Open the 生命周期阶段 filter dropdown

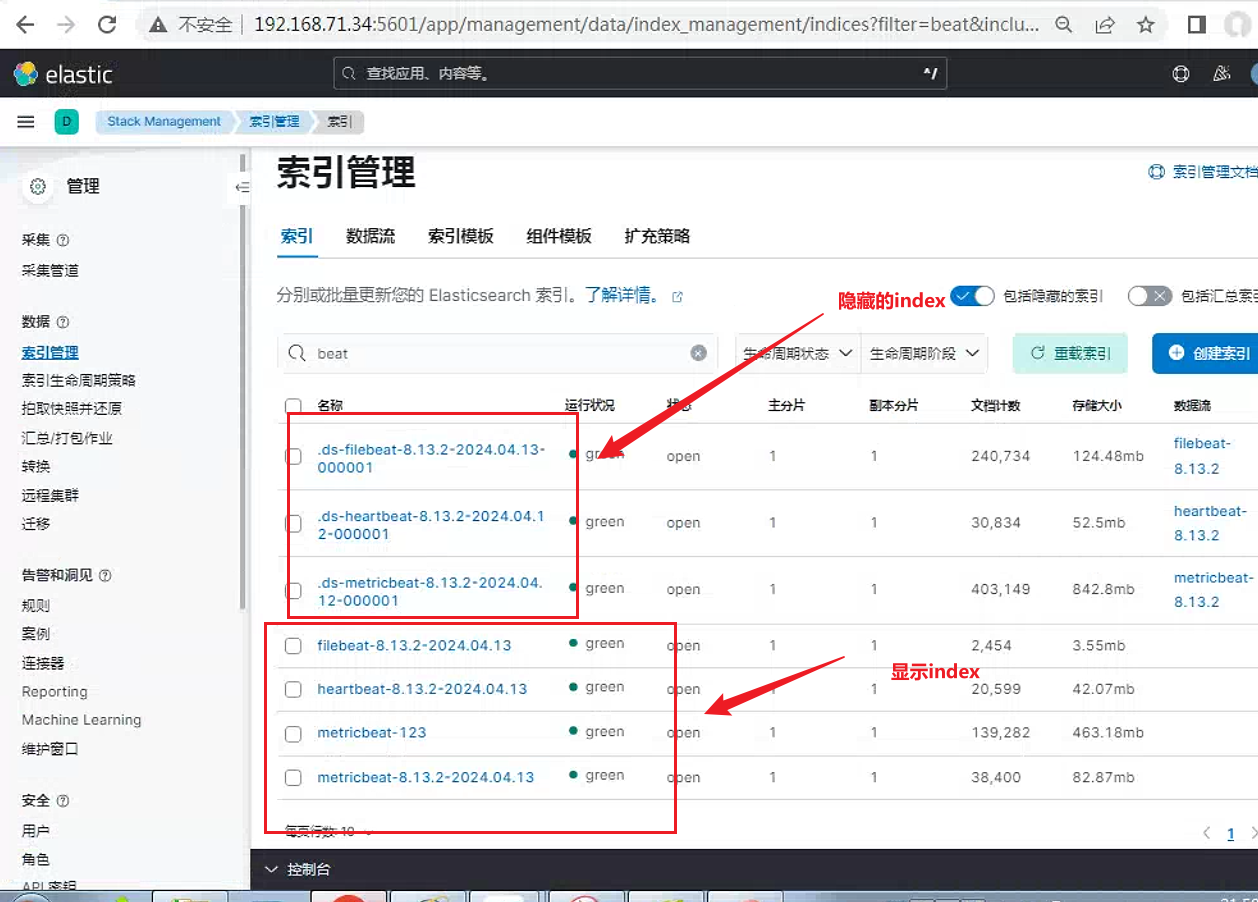(924, 353)
